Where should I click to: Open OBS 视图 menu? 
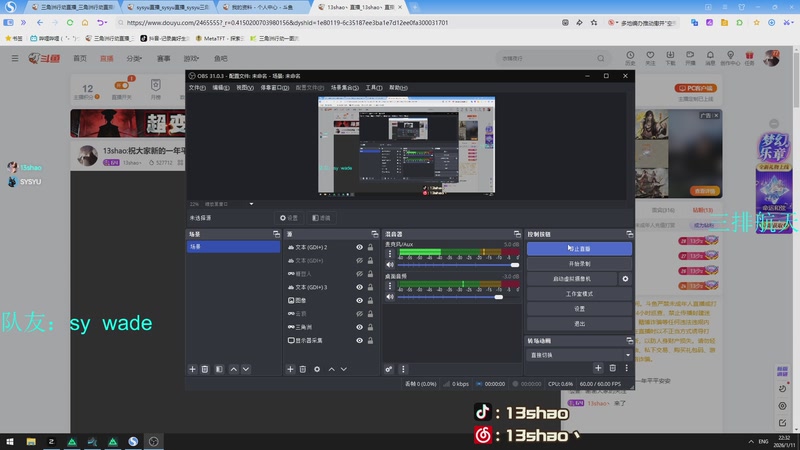pos(244,88)
